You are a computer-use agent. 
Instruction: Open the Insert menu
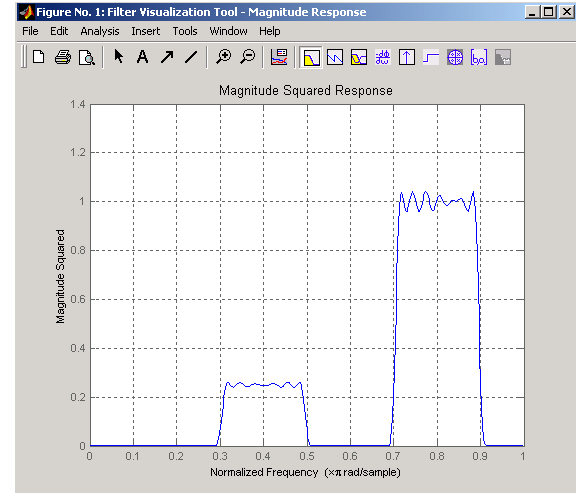(x=146, y=31)
